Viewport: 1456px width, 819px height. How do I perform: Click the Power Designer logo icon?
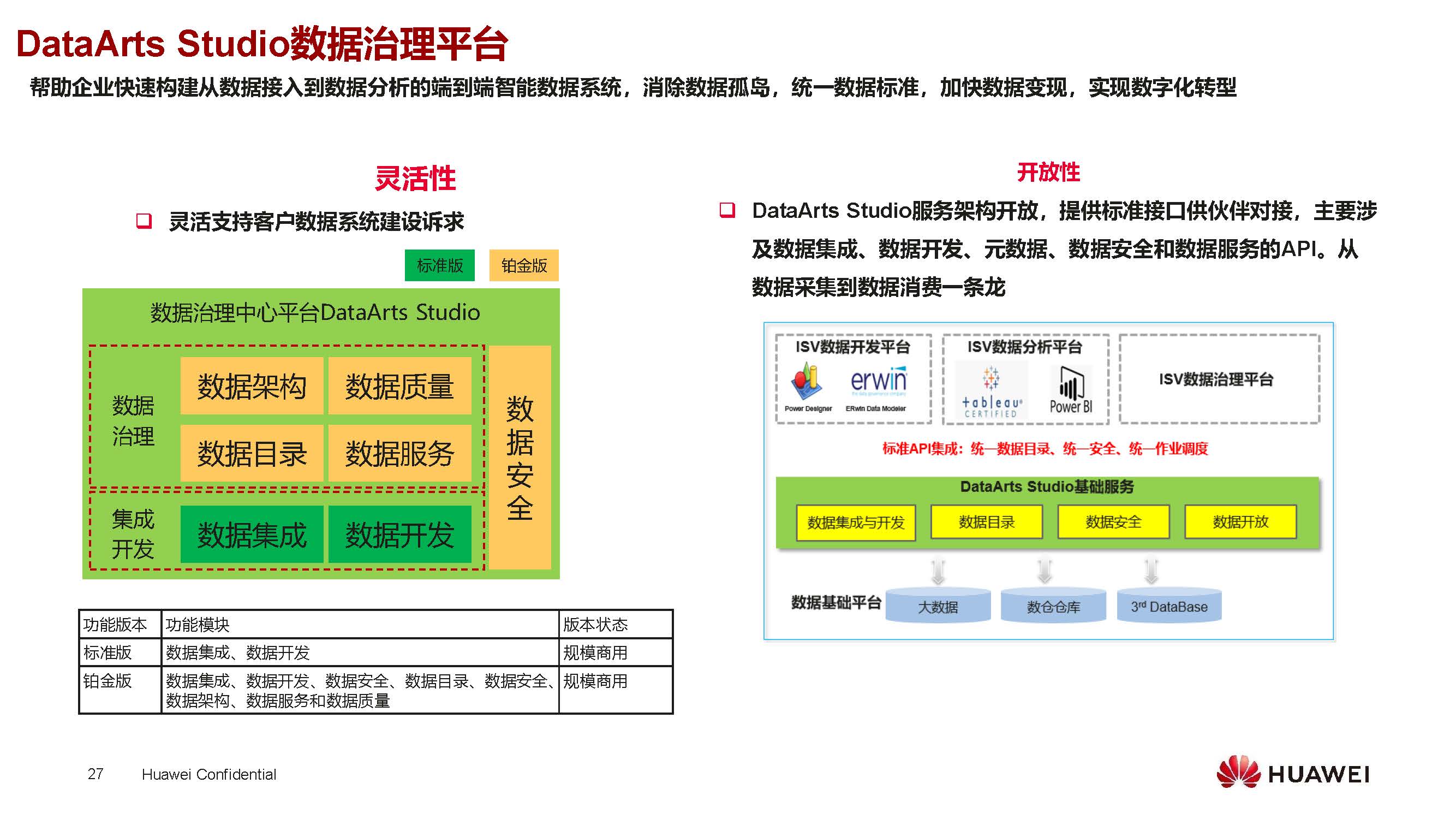pos(807,381)
